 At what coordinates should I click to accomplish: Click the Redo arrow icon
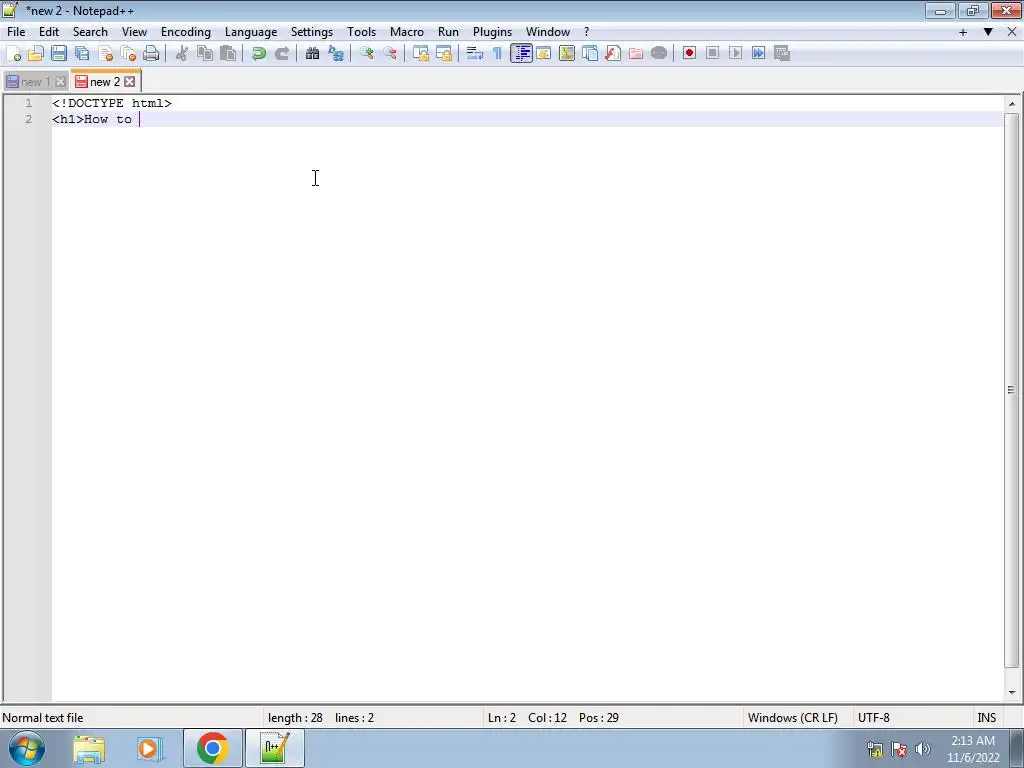click(281, 54)
